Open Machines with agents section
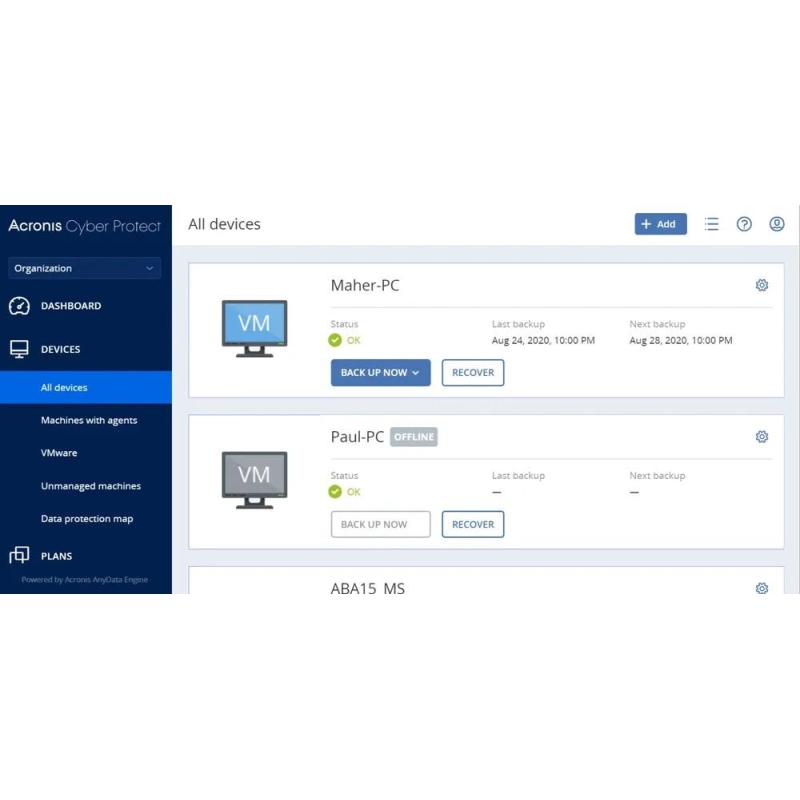This screenshot has width=800, height=800. pyautogui.click(x=89, y=421)
